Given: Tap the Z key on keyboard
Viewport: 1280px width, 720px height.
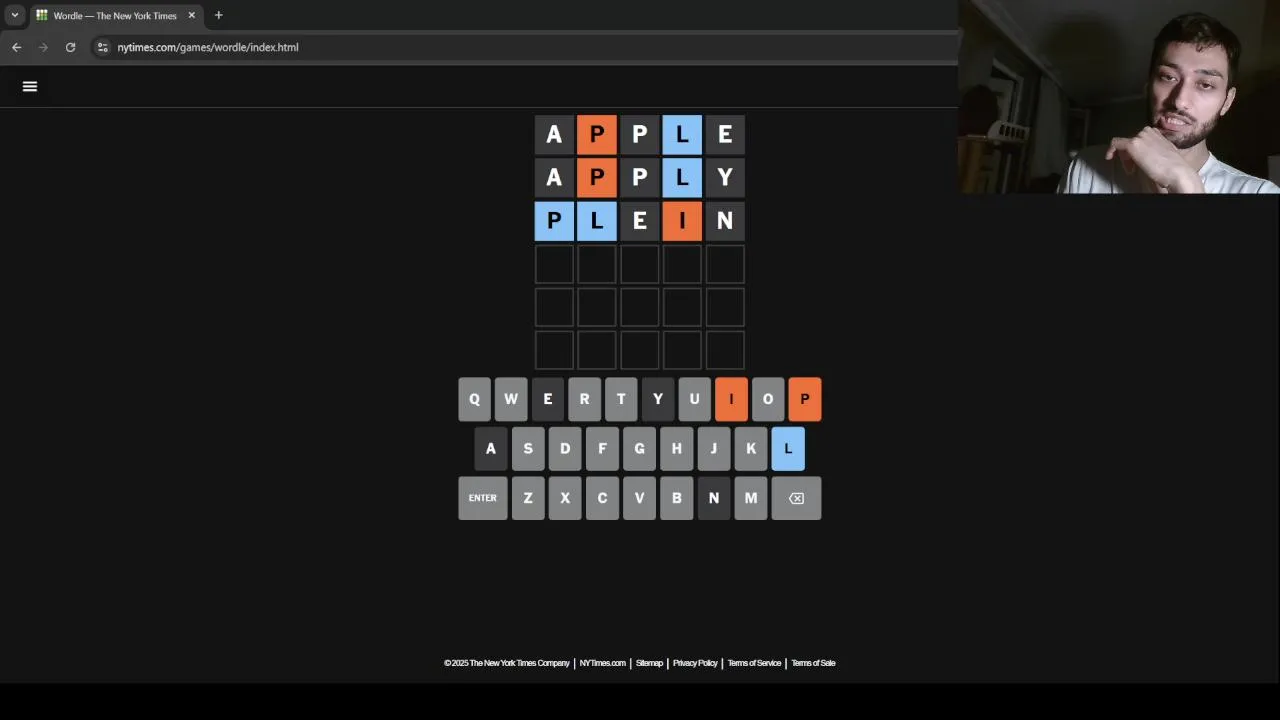Looking at the screenshot, I should tap(528, 498).
